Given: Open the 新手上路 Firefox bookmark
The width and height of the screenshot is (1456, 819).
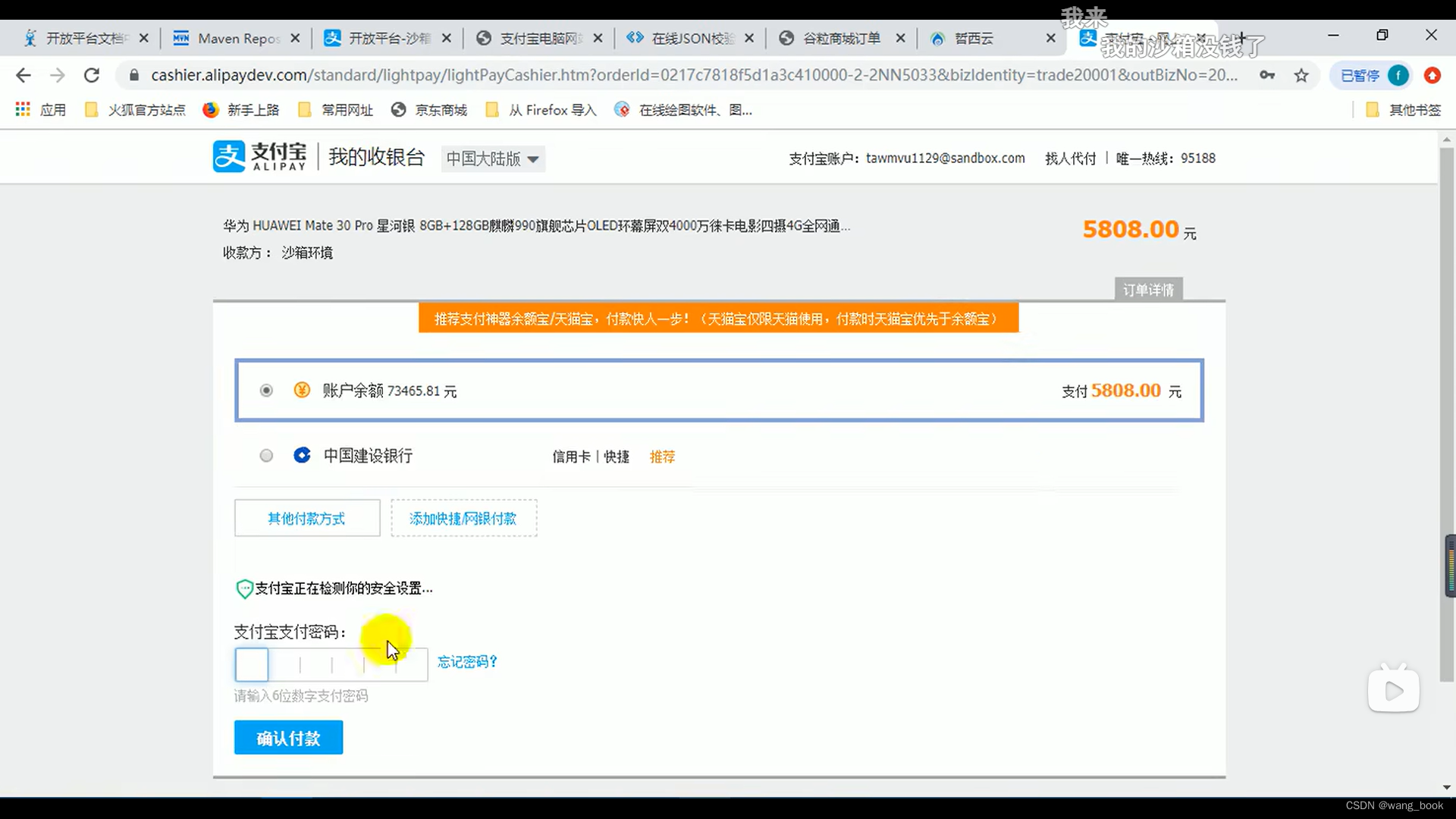Looking at the screenshot, I should (x=241, y=110).
